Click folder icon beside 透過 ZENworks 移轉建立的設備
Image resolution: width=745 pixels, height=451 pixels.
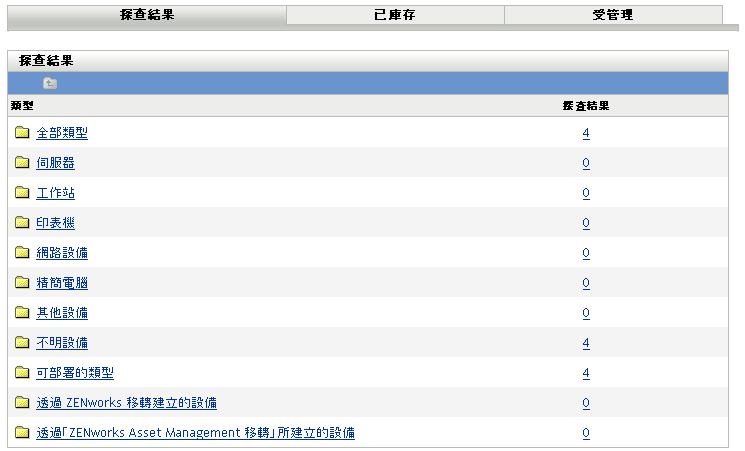click(x=22, y=402)
